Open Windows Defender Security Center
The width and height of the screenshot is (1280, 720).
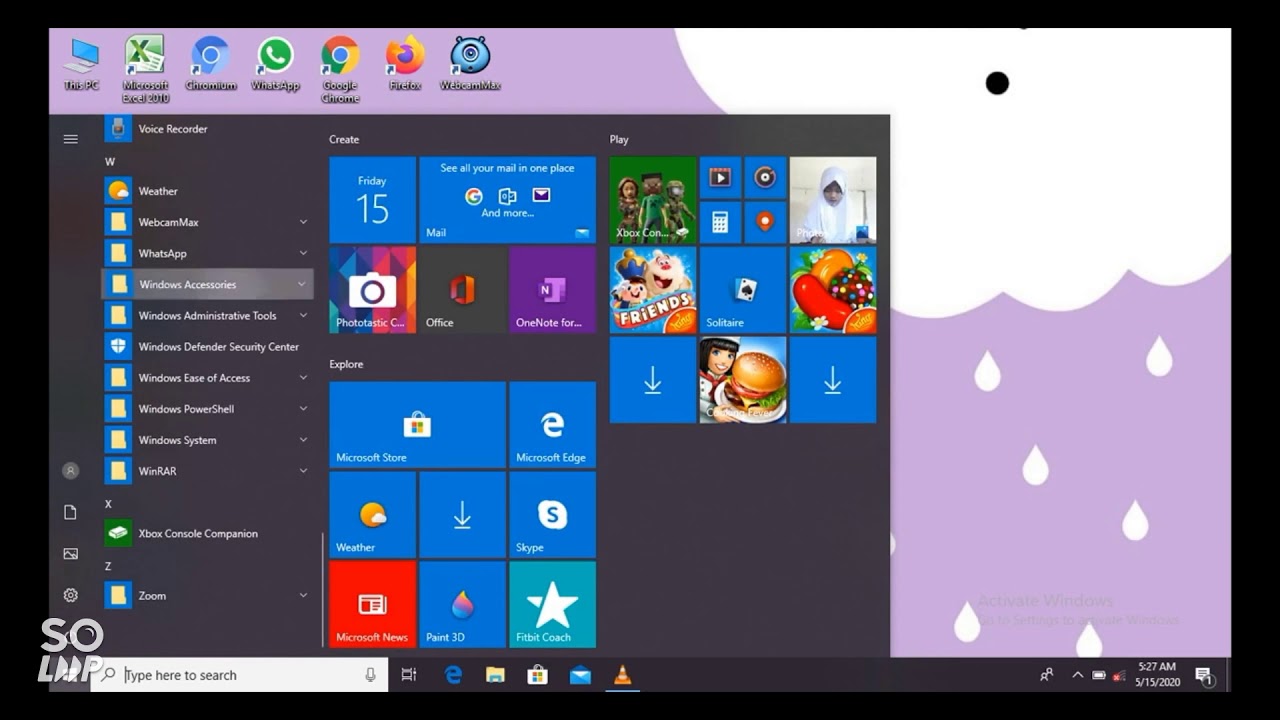[208, 347]
